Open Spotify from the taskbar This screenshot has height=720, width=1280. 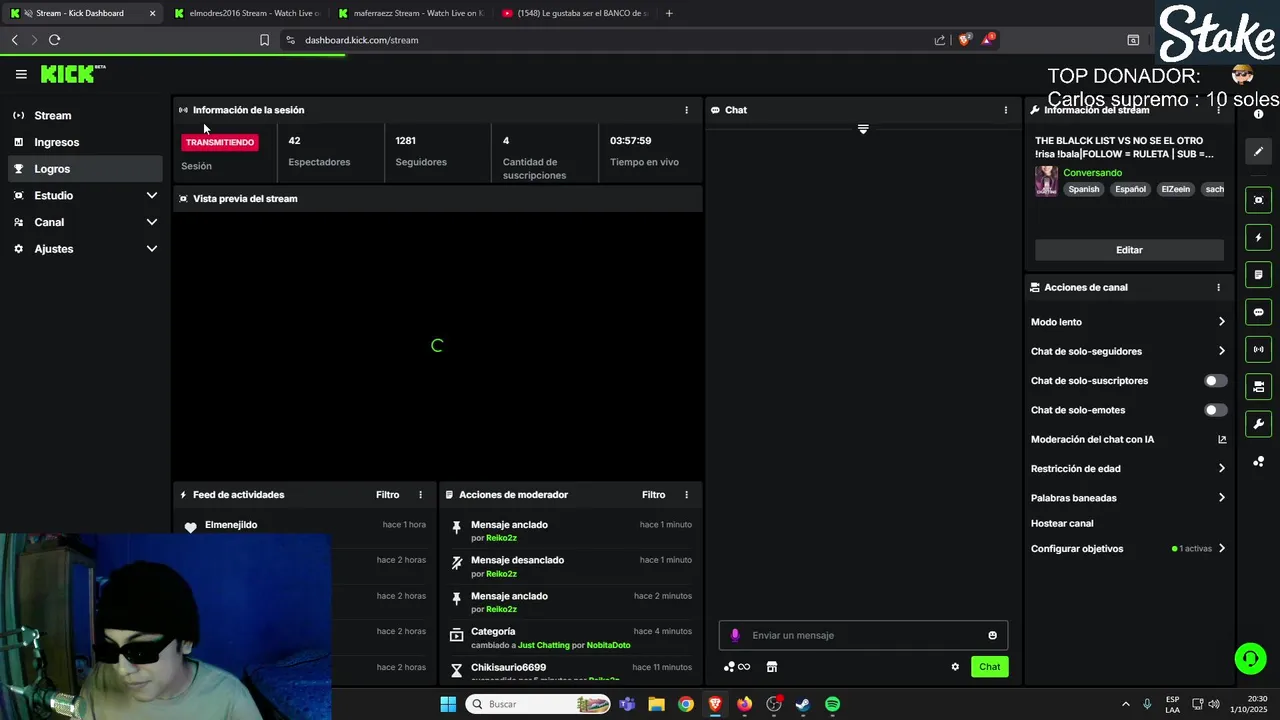click(832, 704)
